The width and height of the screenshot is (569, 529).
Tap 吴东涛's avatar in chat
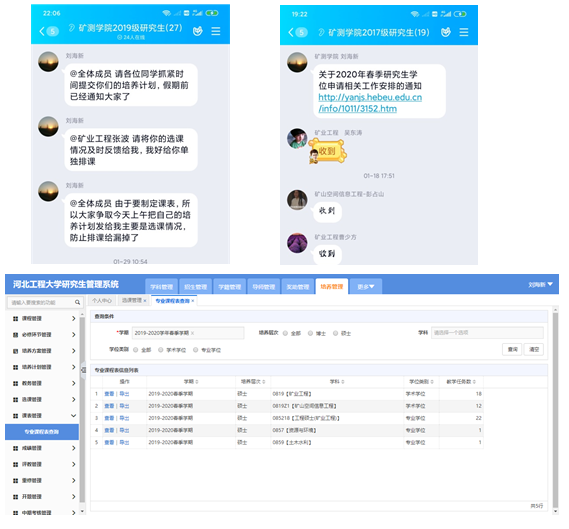coord(297,138)
